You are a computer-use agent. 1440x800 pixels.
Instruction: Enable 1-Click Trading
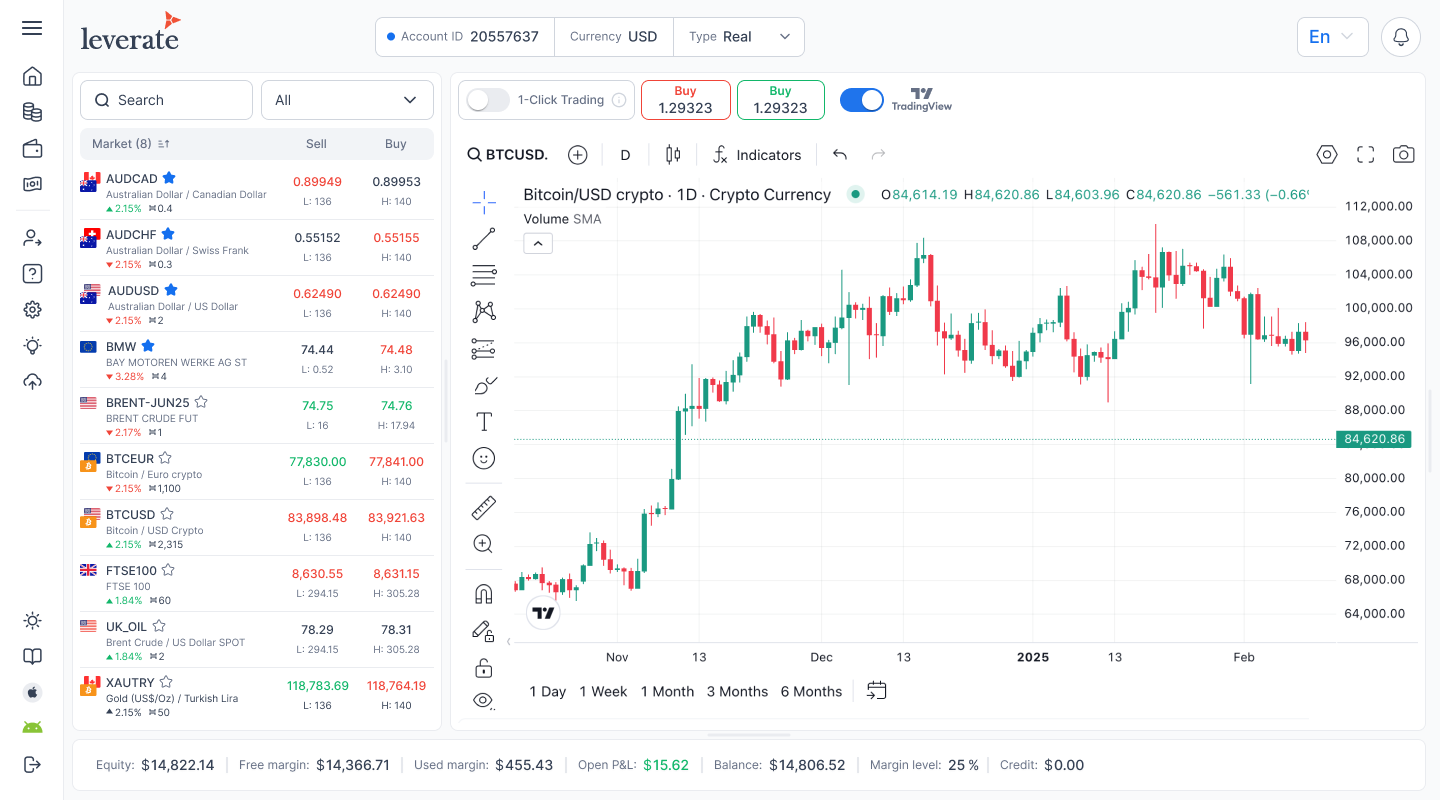(x=488, y=100)
